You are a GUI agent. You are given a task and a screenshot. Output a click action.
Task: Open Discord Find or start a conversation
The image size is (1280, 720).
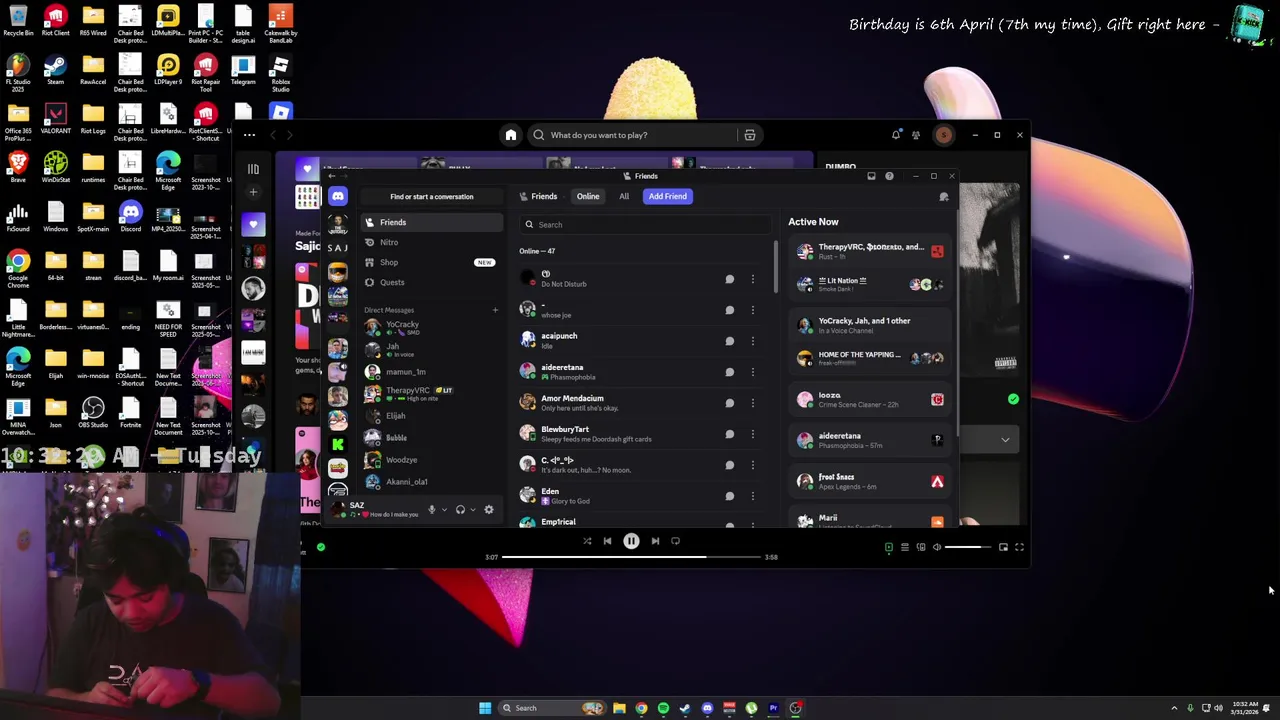tap(431, 197)
